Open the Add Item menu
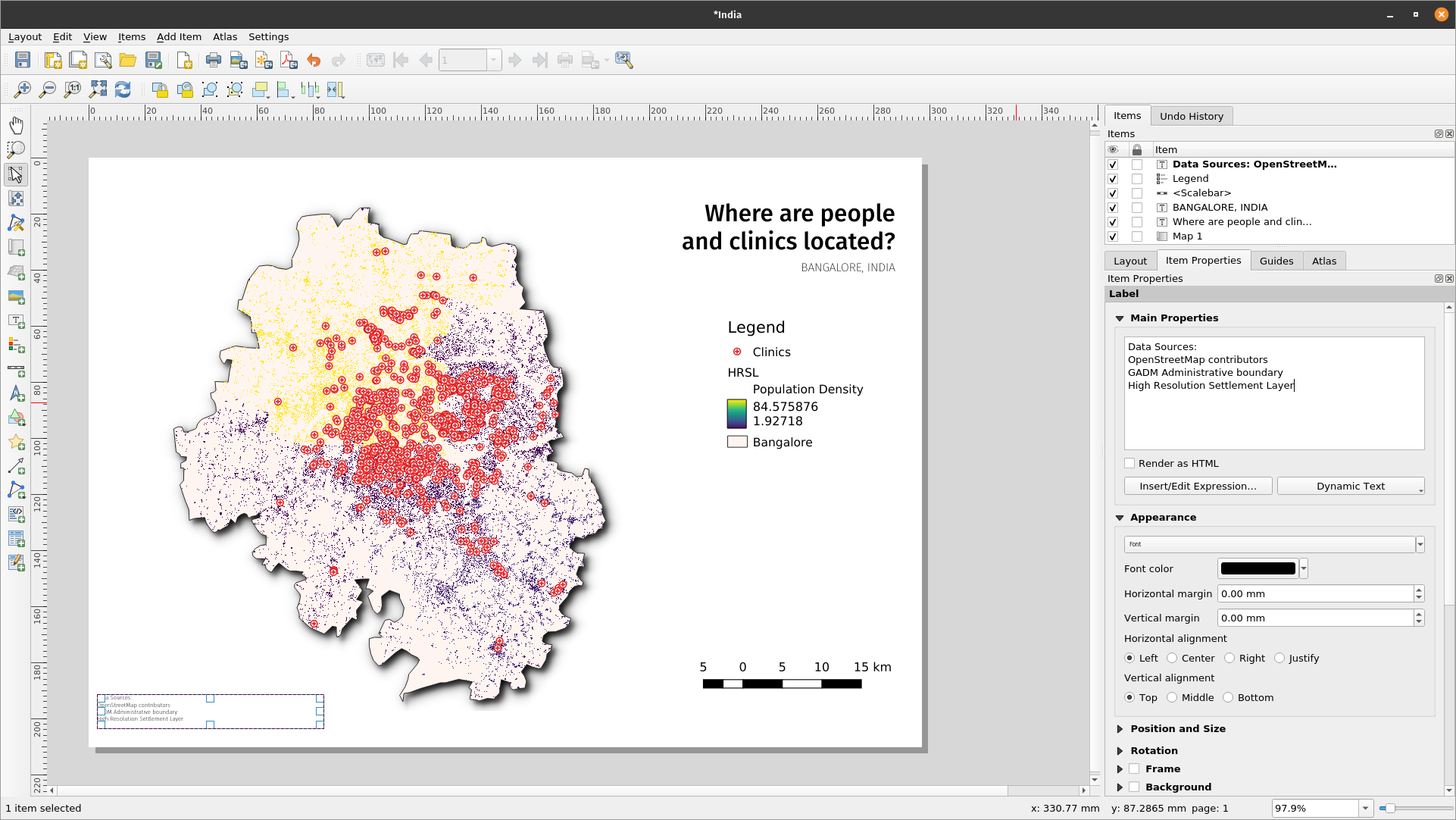Image resolution: width=1456 pixels, height=820 pixels. tap(179, 36)
